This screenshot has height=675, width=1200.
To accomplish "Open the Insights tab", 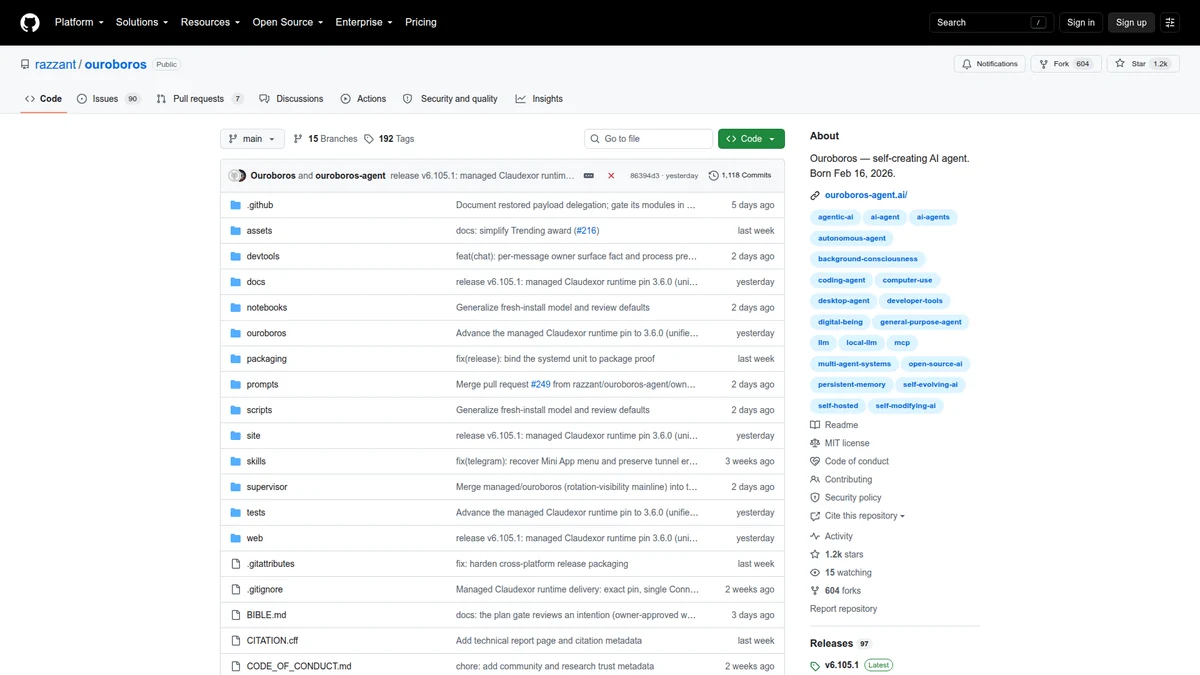I will tap(539, 99).
